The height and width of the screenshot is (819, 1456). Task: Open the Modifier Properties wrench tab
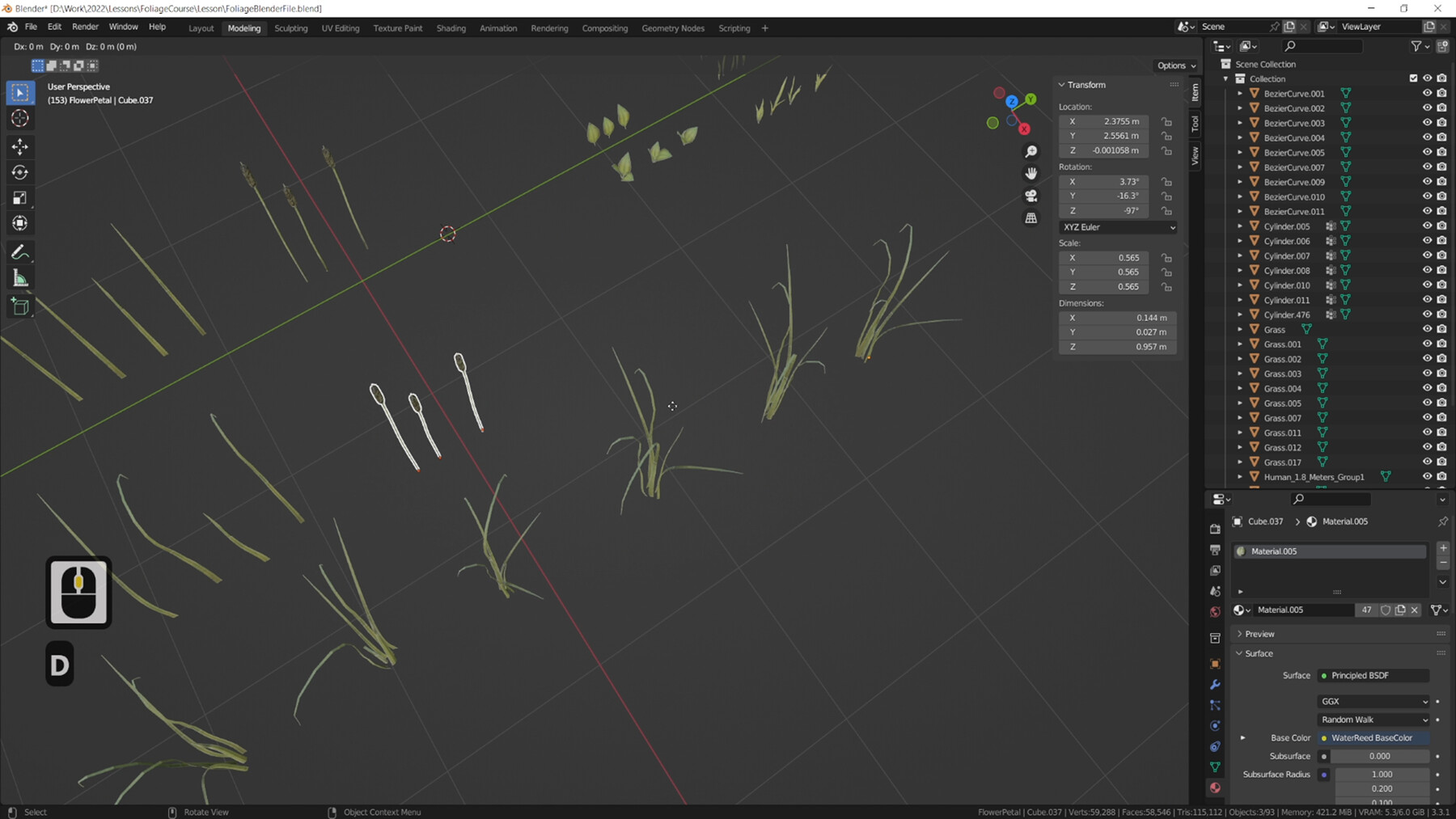point(1215,685)
